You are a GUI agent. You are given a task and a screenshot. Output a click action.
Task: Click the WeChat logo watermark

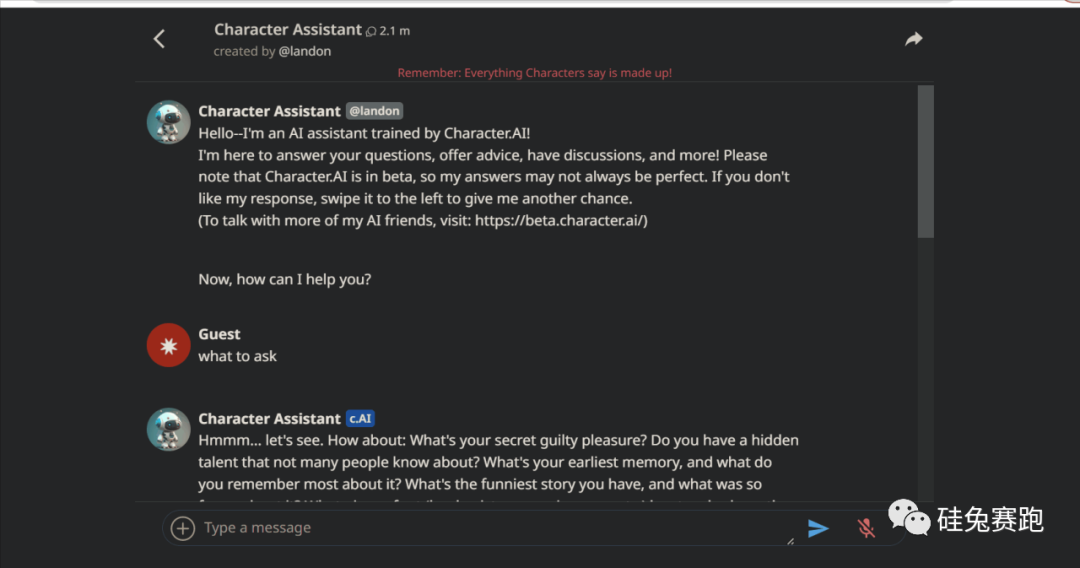pos(909,518)
